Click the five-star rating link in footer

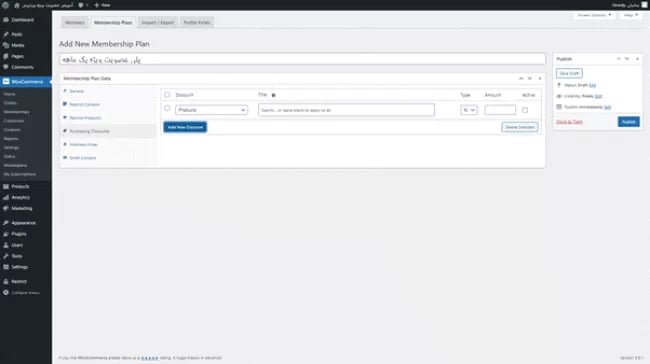[x=150, y=358]
